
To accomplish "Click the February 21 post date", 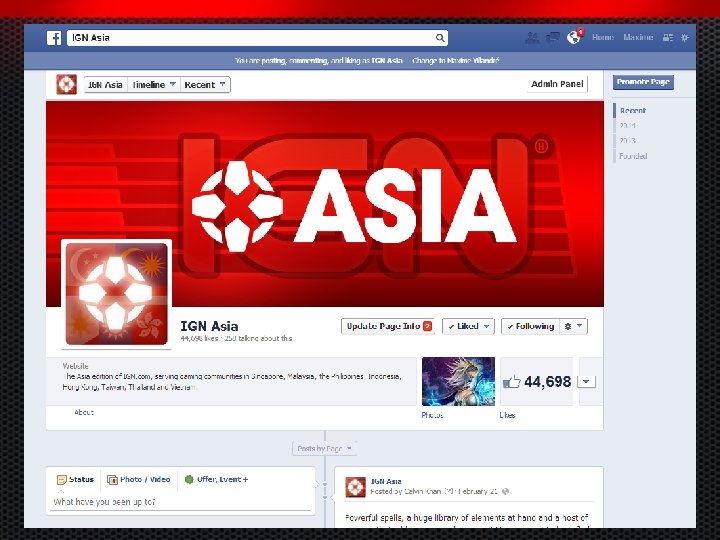I will [478, 491].
